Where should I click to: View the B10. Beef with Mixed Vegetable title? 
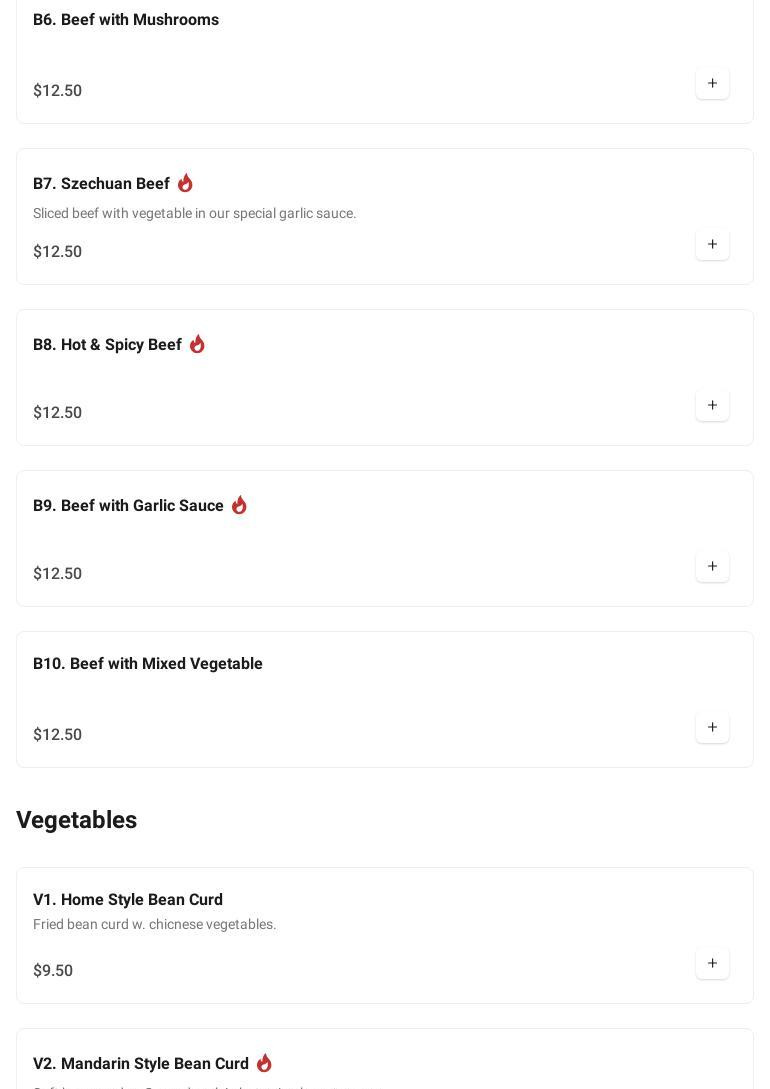pos(148,664)
